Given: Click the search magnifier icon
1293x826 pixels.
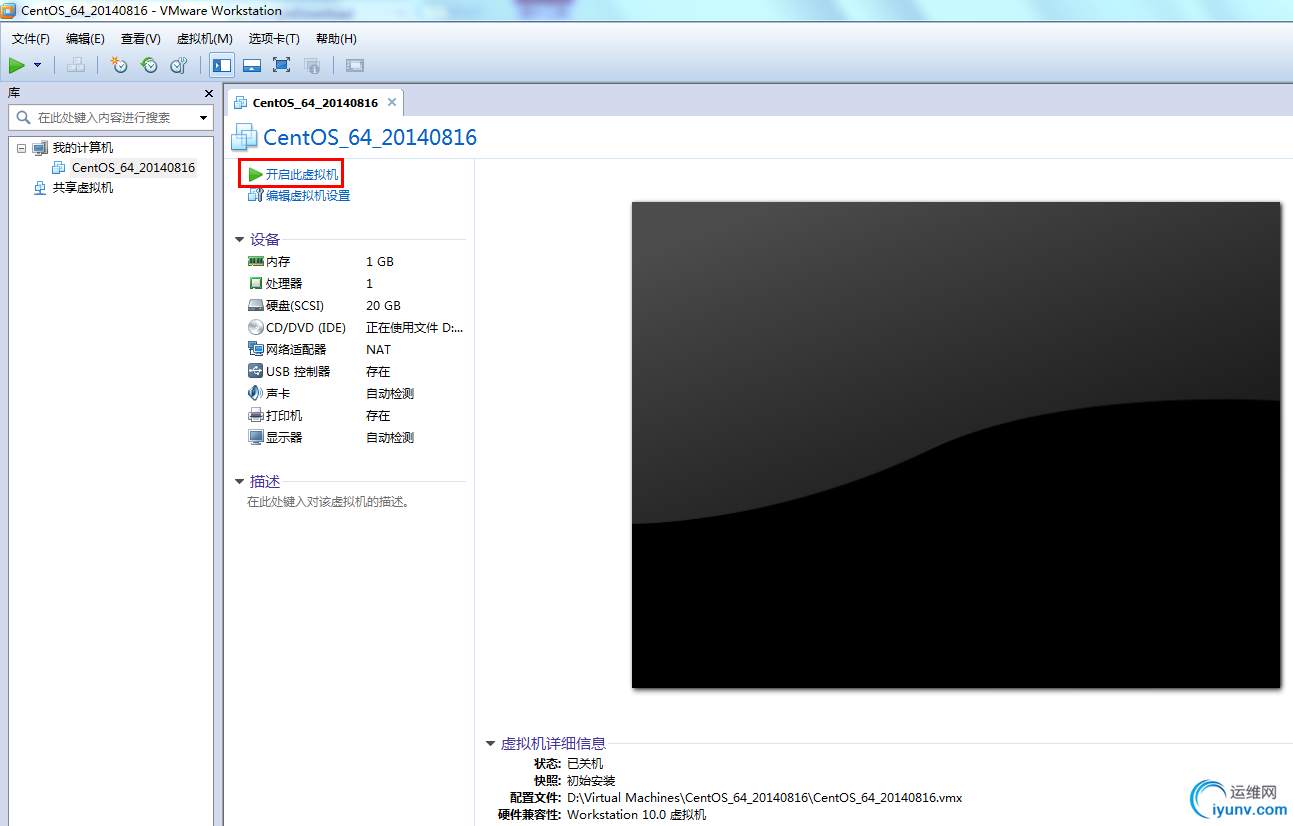Looking at the screenshot, I should [x=23, y=117].
